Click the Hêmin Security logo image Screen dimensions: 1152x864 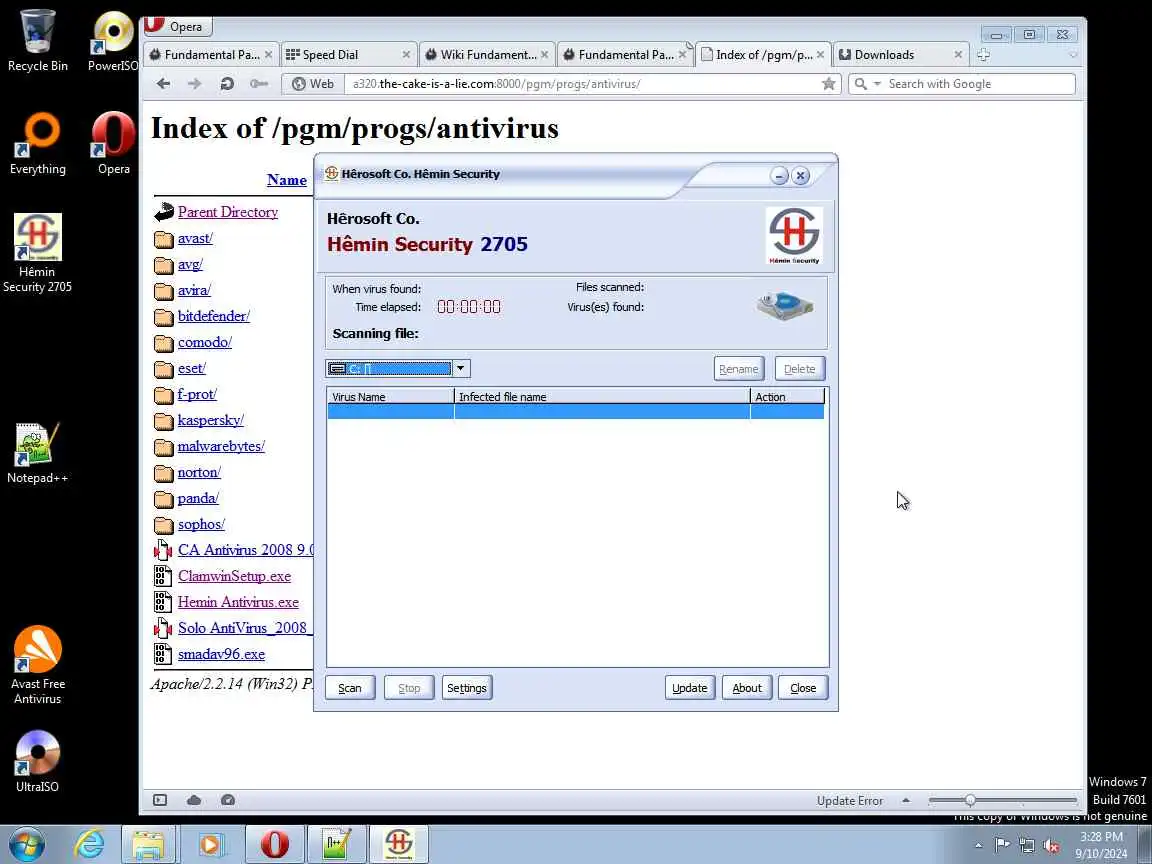click(794, 236)
